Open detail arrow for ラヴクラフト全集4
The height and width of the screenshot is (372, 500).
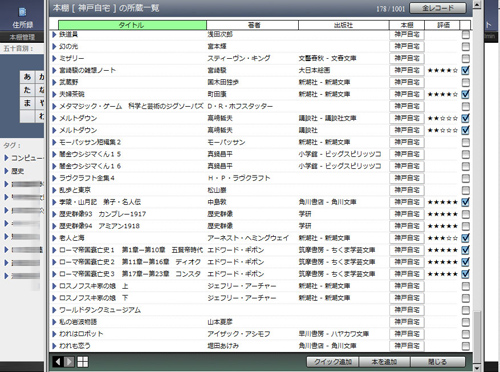[54, 178]
